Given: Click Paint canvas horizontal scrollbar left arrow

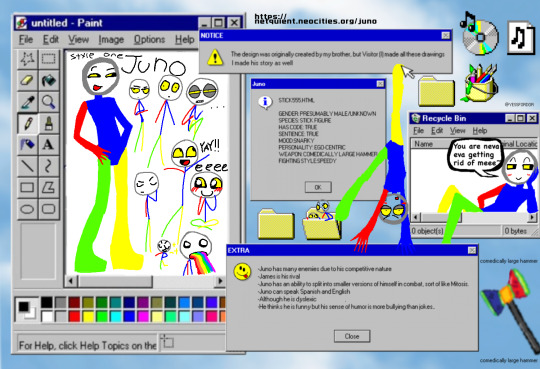Looking at the screenshot, I should pos(71,281).
